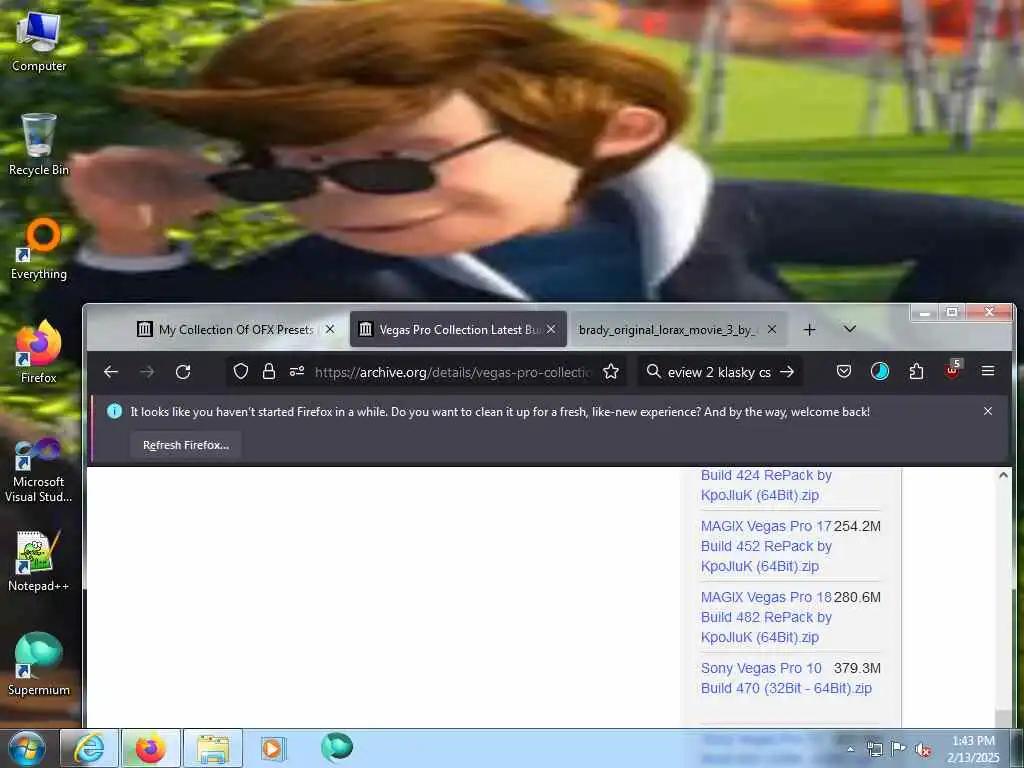Go back to the previous page in Firefox
The height and width of the screenshot is (768, 1024).
111,372
